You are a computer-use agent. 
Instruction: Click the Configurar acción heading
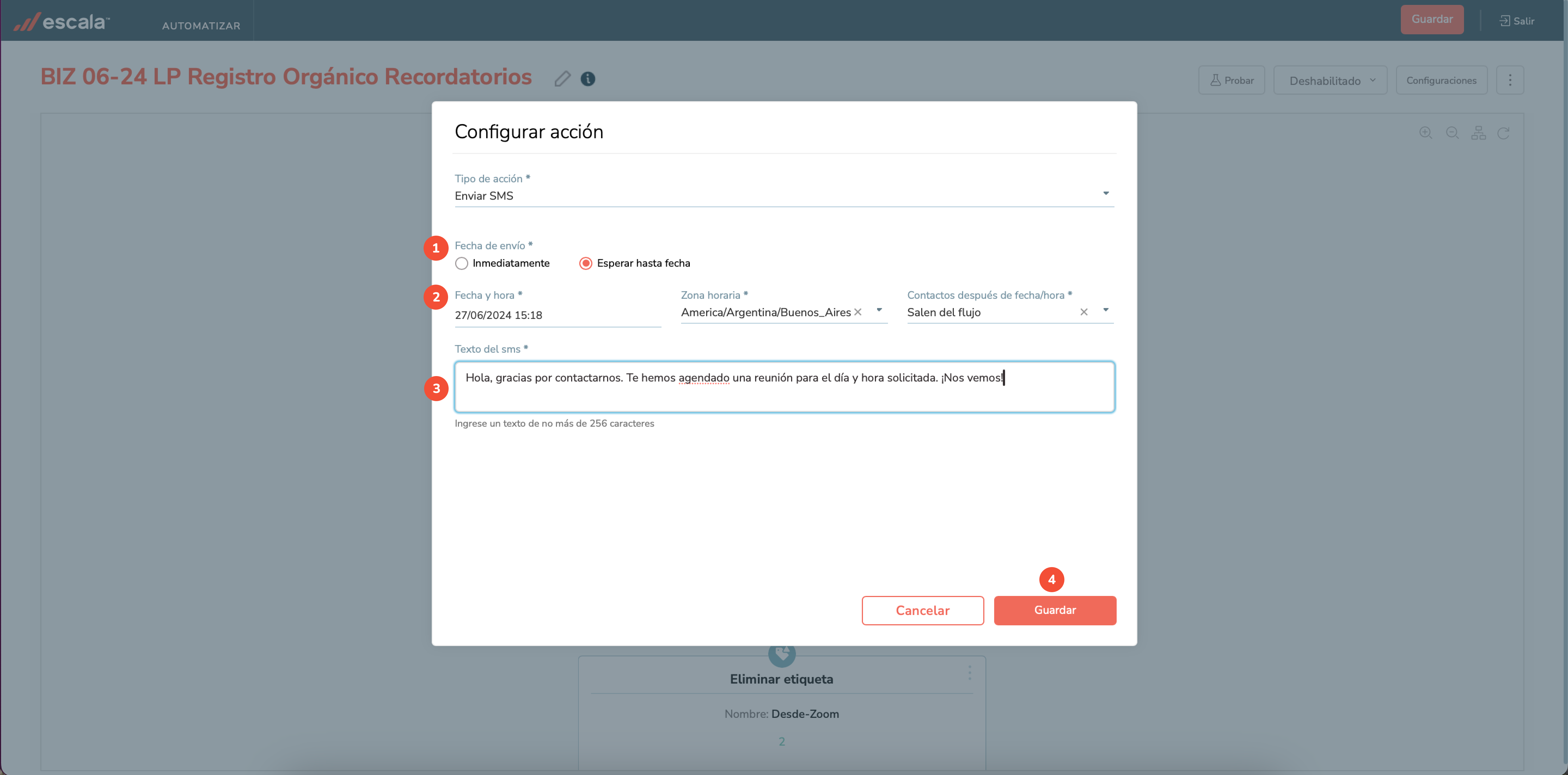(x=528, y=131)
